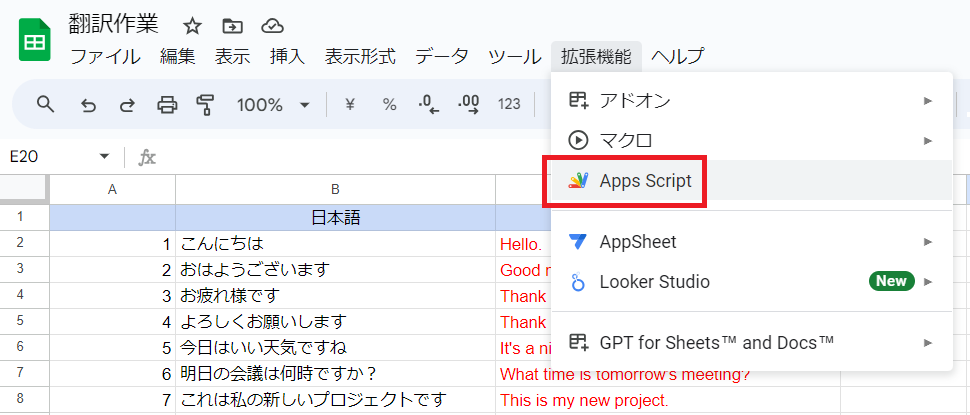The image size is (970, 415).
Task: Open the 123 number format menu
Action: (509, 105)
